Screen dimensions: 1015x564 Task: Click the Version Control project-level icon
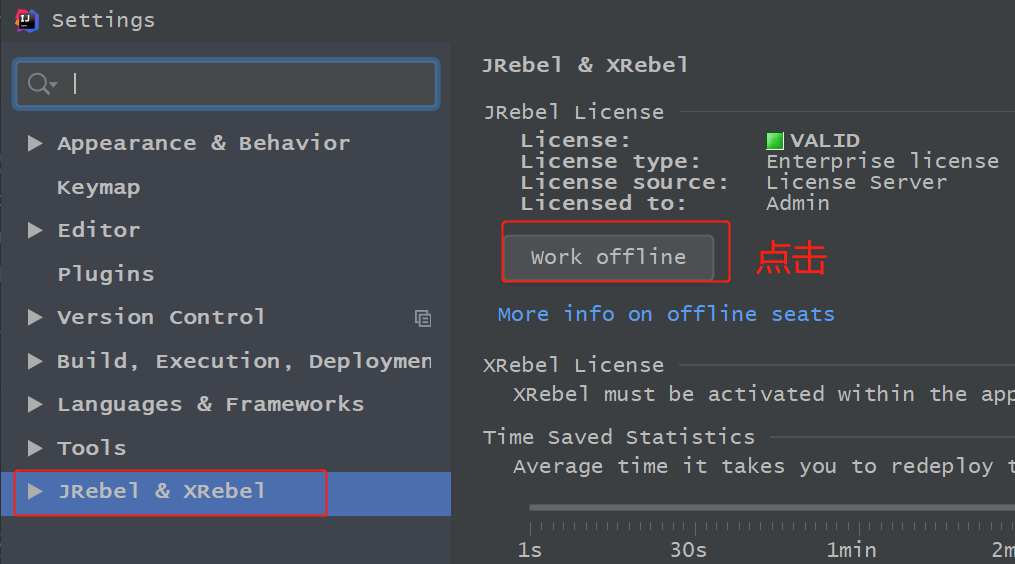pos(423,318)
